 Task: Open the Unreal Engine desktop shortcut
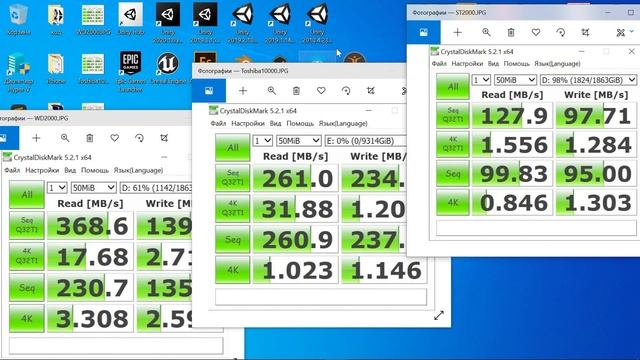pos(168,69)
